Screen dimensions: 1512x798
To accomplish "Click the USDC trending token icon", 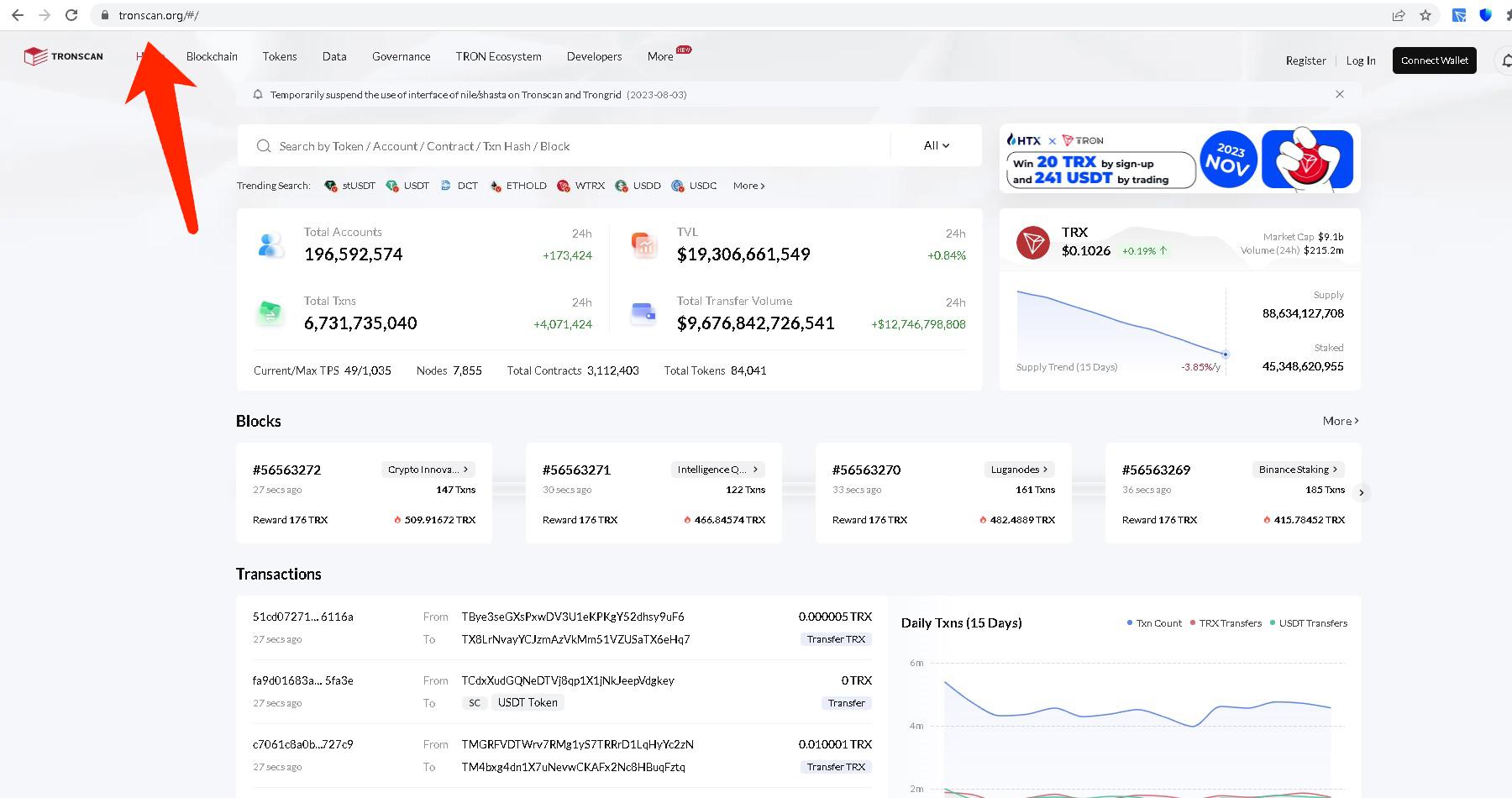I will click(x=678, y=186).
